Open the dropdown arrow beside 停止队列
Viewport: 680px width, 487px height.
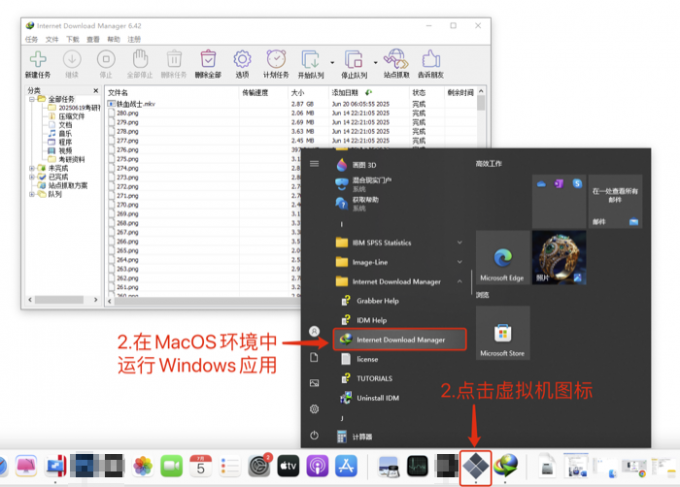(x=376, y=62)
